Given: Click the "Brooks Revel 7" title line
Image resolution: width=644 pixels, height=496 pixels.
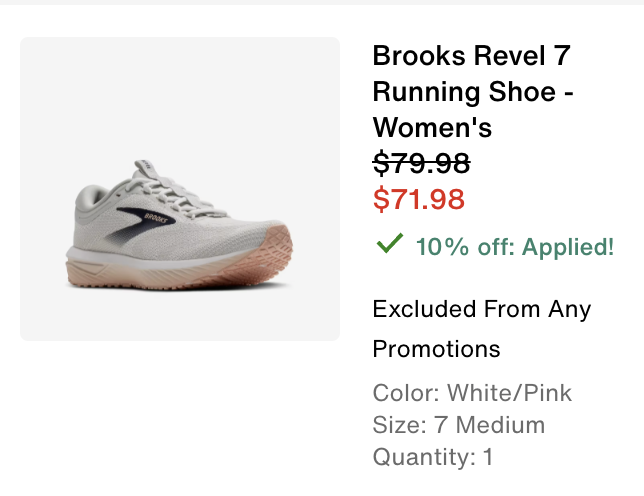Looking at the screenshot, I should click(471, 56).
